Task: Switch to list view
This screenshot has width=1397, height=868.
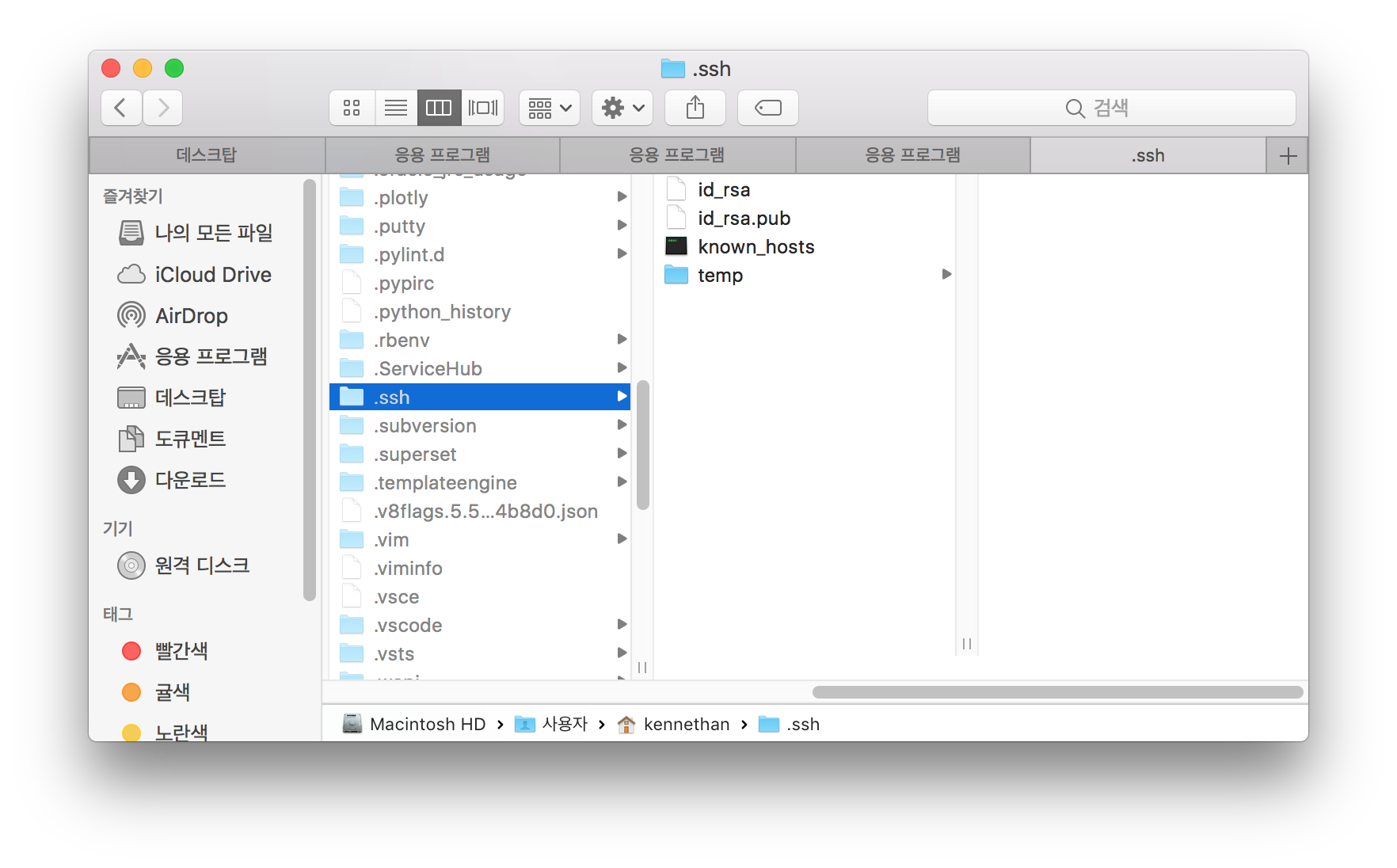Action: 395,108
